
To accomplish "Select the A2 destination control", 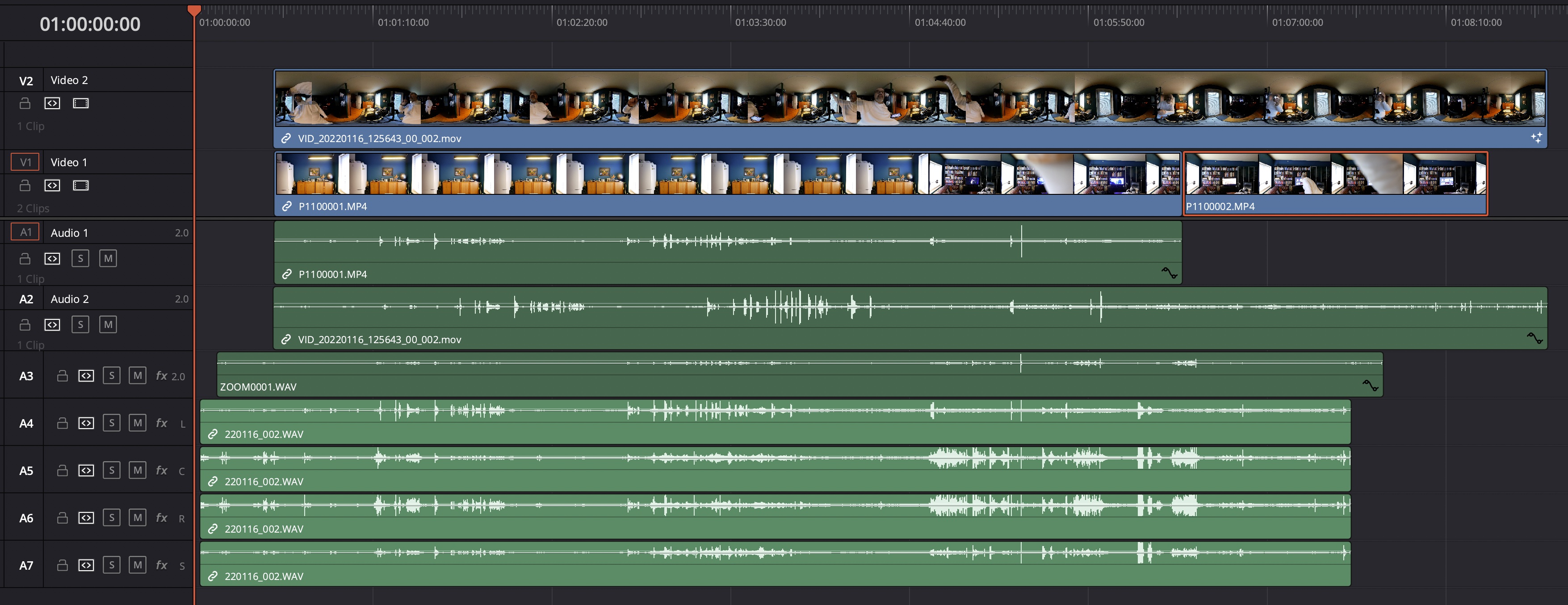I will click(25, 299).
